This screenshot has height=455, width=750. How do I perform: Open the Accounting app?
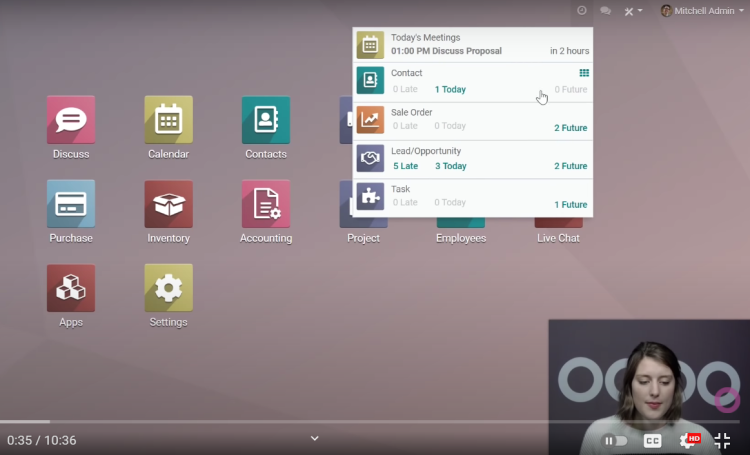pyautogui.click(x=266, y=204)
